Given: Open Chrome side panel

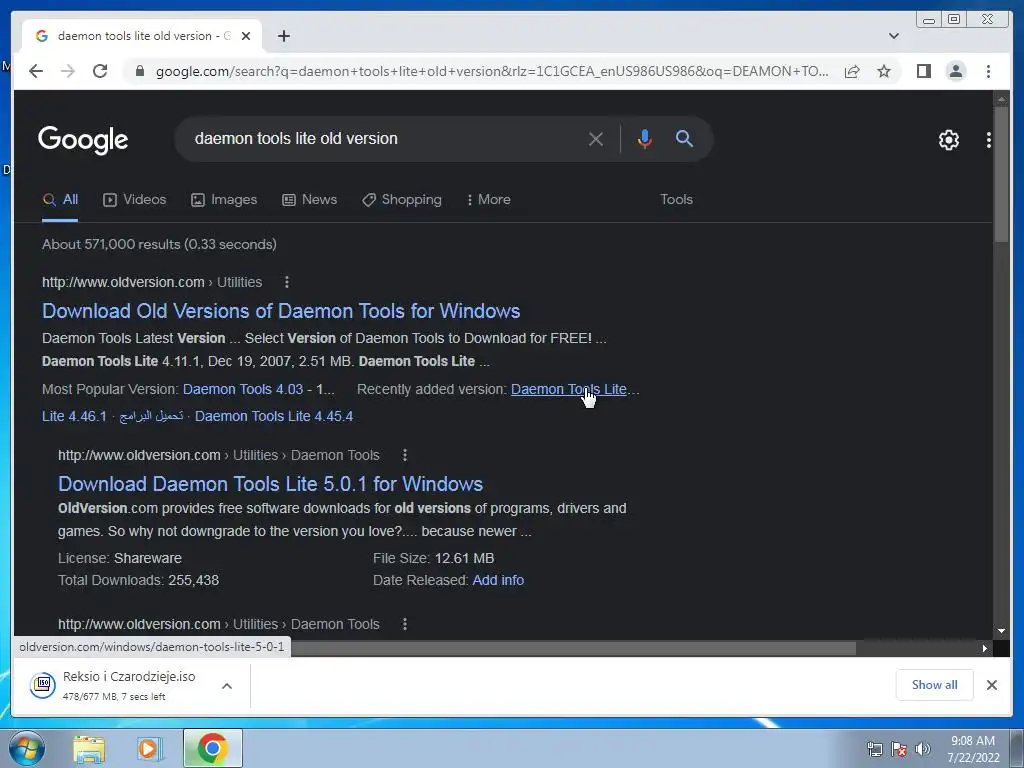Looking at the screenshot, I should pyautogui.click(x=923, y=71).
